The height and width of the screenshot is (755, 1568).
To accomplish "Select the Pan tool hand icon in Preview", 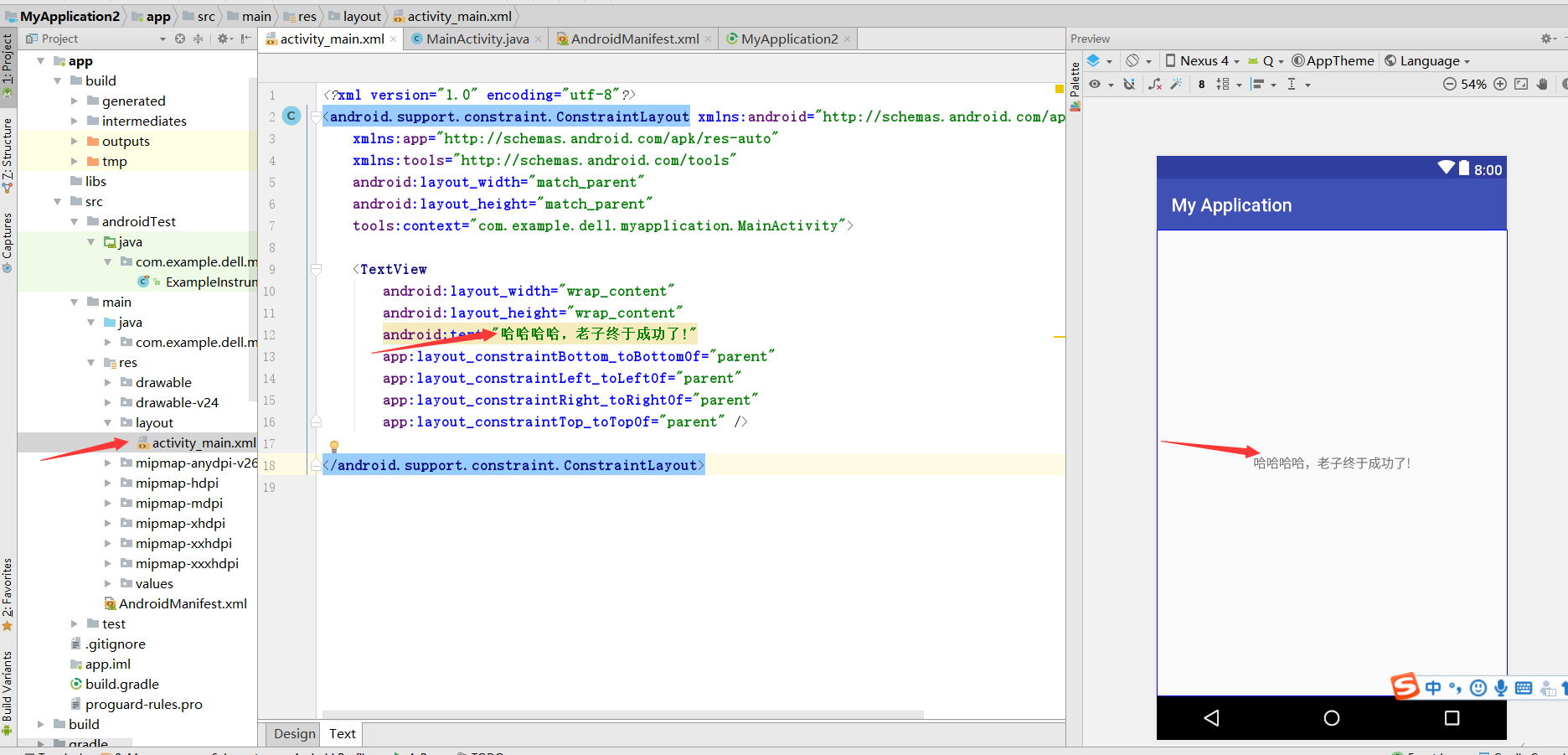I will click(1543, 84).
